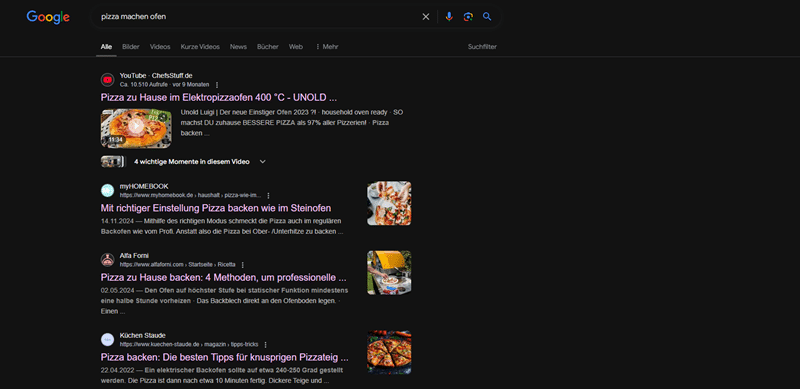Open the Alfa Forni result oven thumbnail
Viewport: 800px width, 389px height.
pos(389,273)
